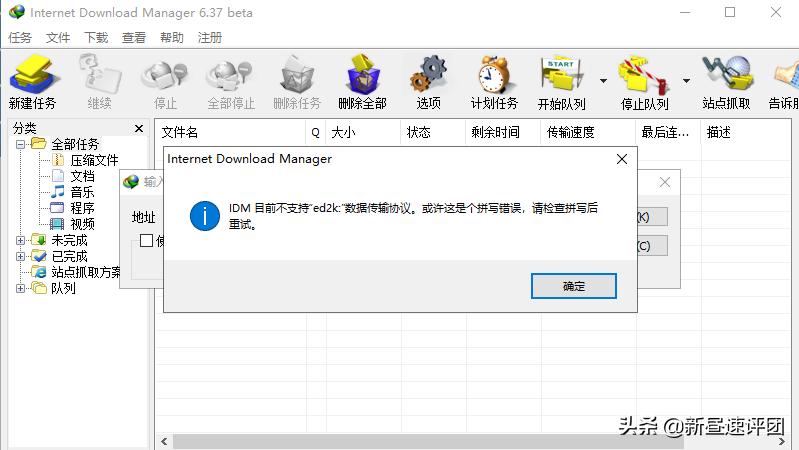
Task: Sort by 传输速度 column header
Action: coord(588,133)
